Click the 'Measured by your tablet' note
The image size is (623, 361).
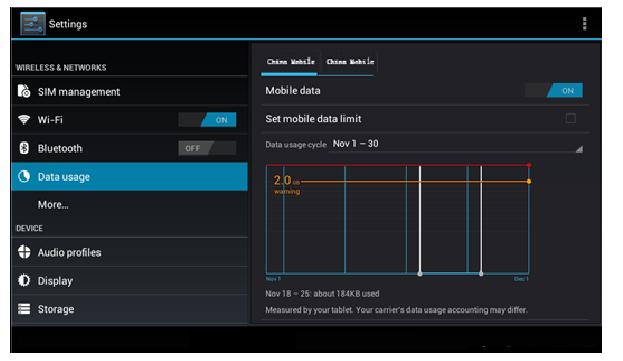pyautogui.click(x=396, y=310)
